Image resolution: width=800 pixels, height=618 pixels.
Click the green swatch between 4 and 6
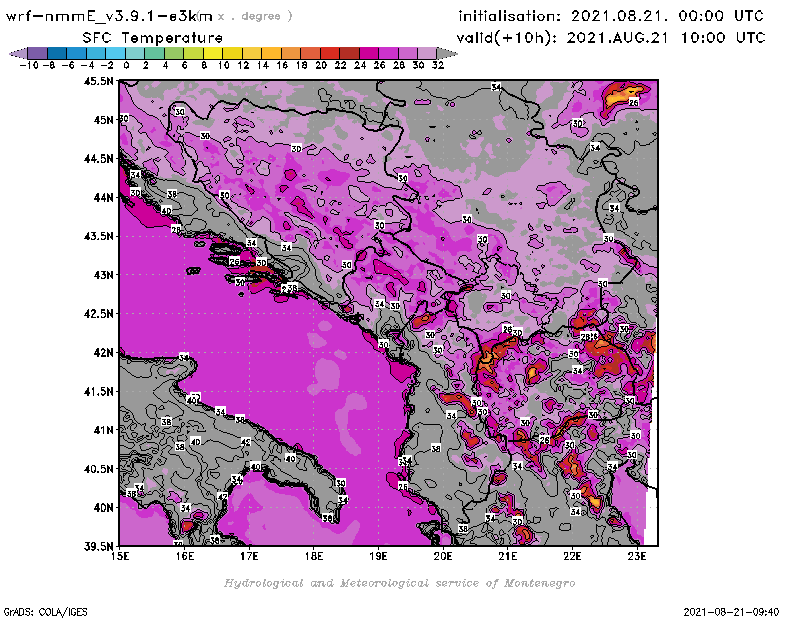[174, 52]
